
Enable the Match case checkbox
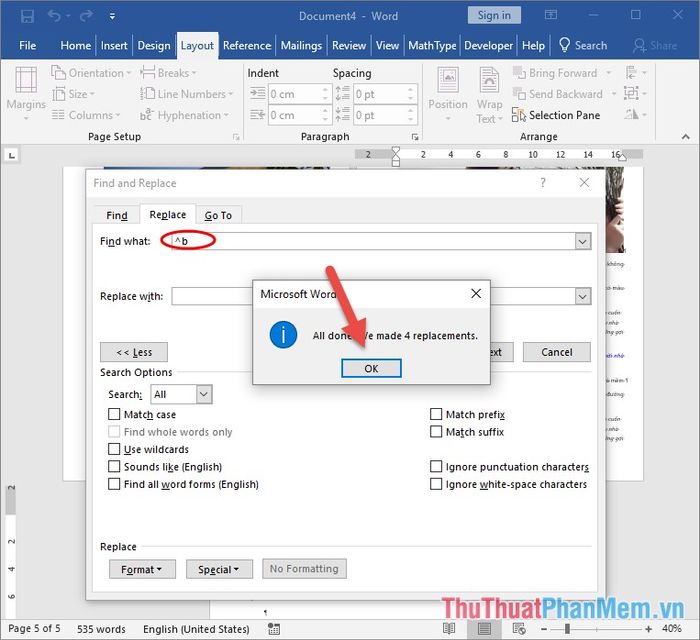pyautogui.click(x=114, y=414)
